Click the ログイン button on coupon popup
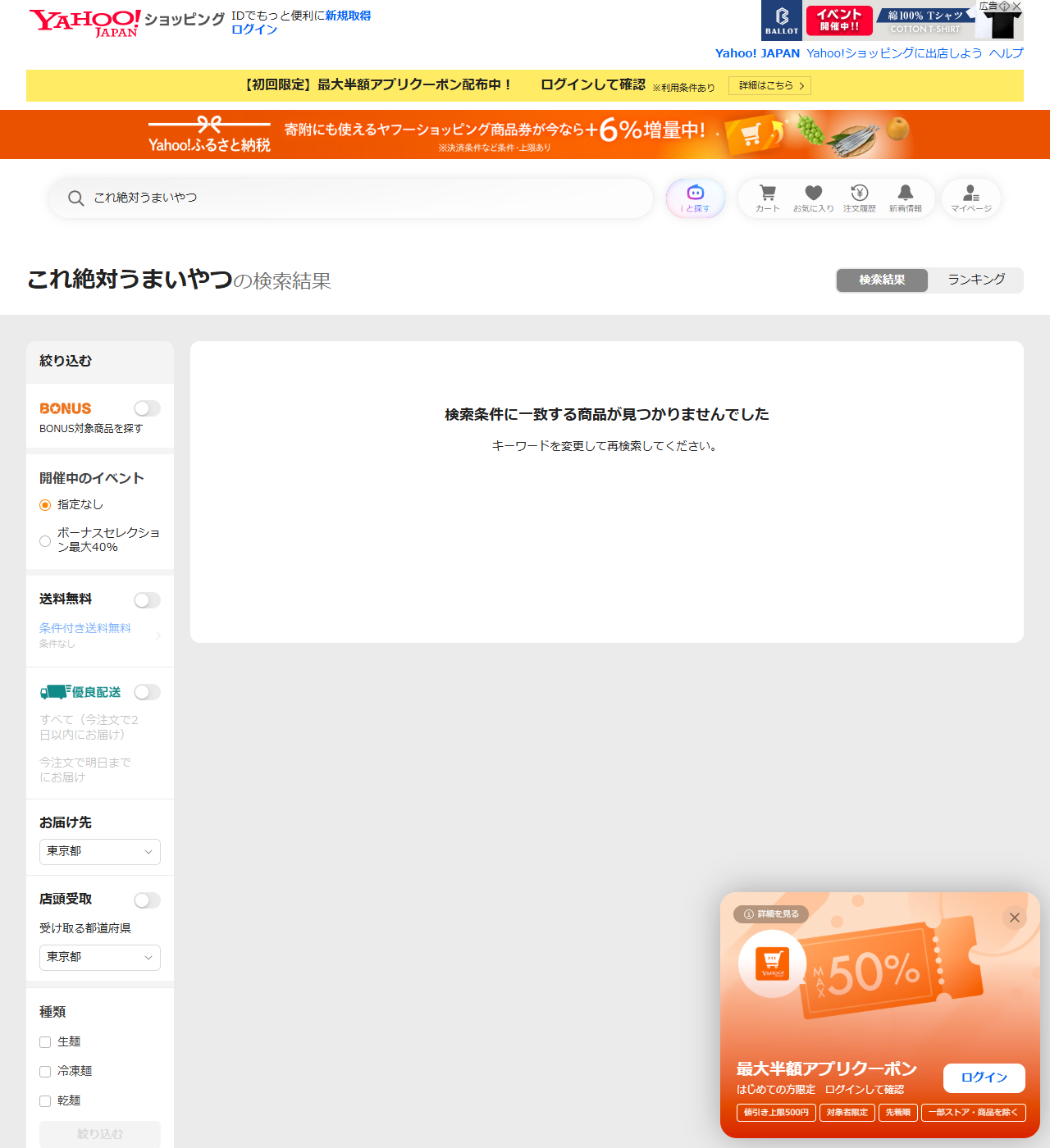This screenshot has height=1148, width=1050. tap(984, 1078)
